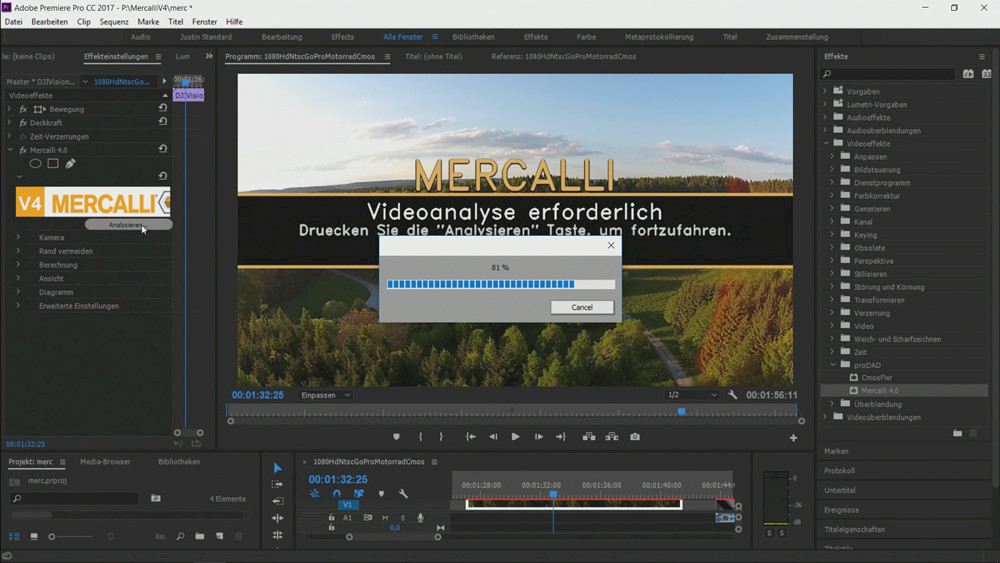Screen dimensions: 1000x563
Task: Select the Selection arrow tool
Action: pos(277,468)
